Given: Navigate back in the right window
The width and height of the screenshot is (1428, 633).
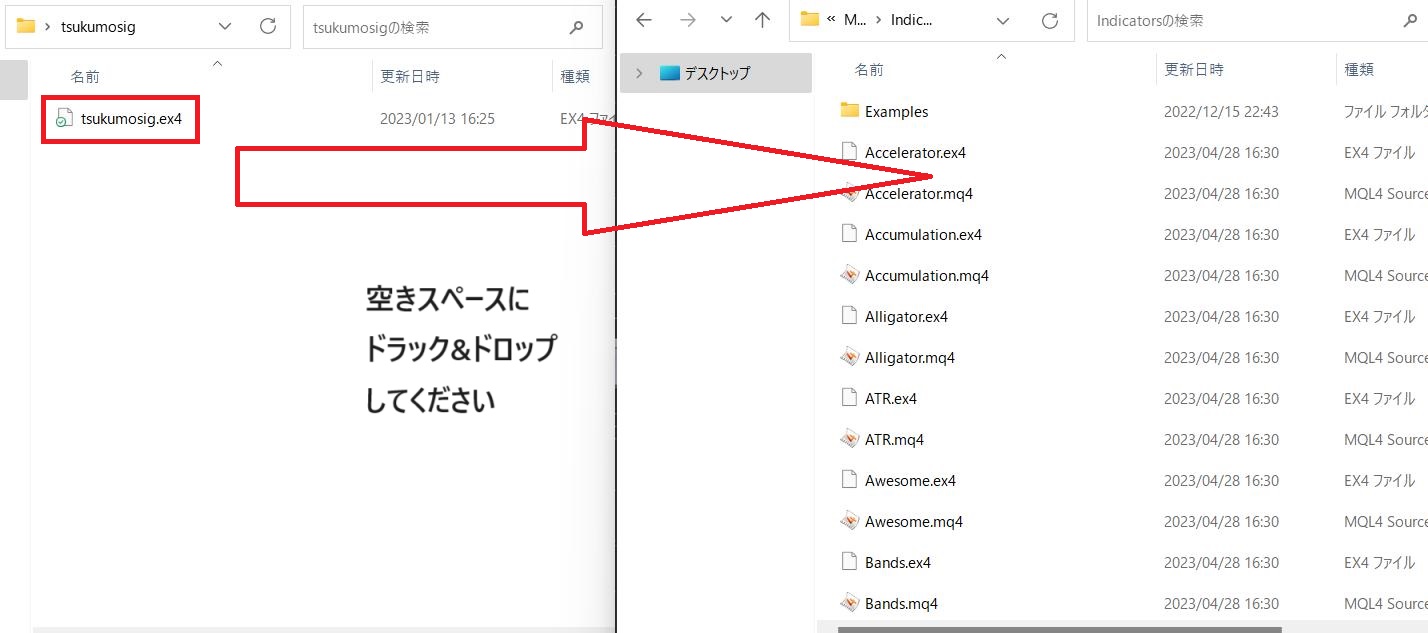Looking at the screenshot, I should point(644,20).
